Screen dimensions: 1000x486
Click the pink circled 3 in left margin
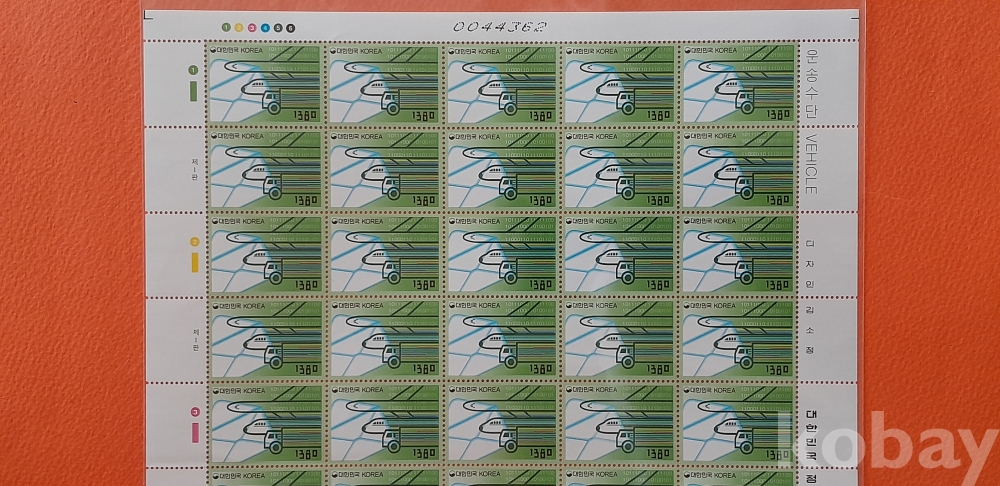click(x=194, y=411)
